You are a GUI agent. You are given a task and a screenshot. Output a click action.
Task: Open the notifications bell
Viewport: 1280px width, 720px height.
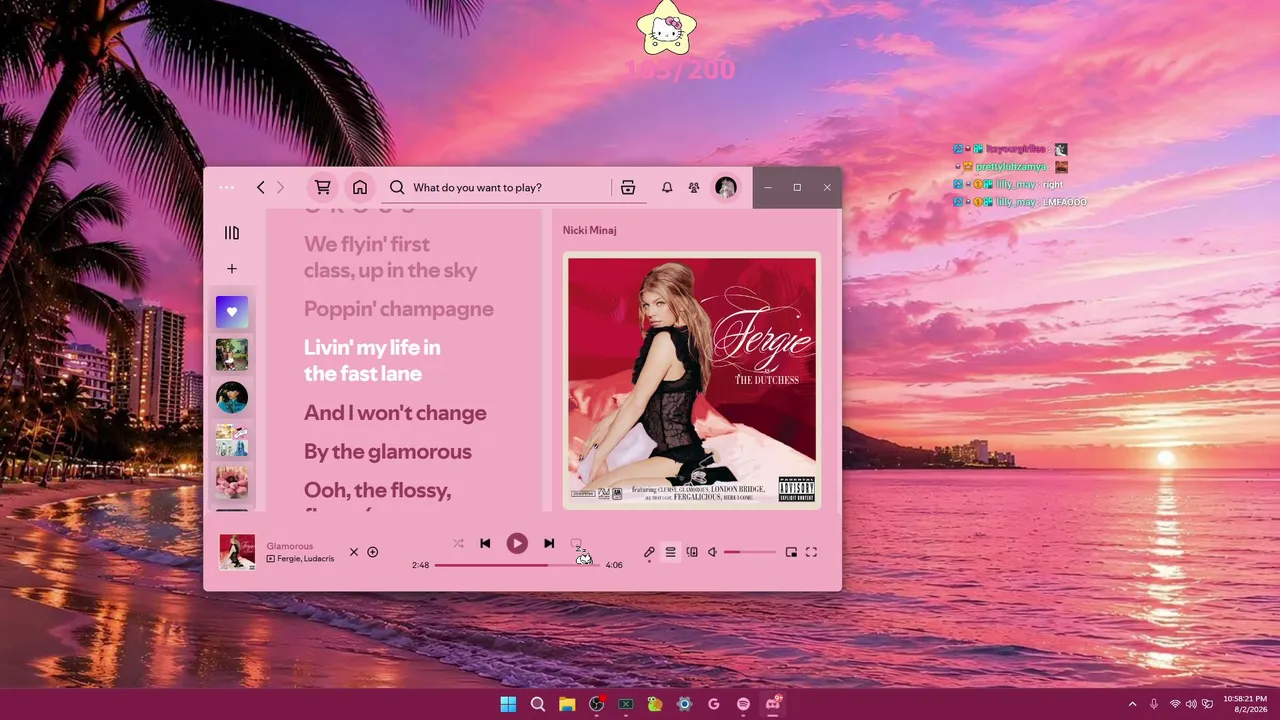(667, 187)
